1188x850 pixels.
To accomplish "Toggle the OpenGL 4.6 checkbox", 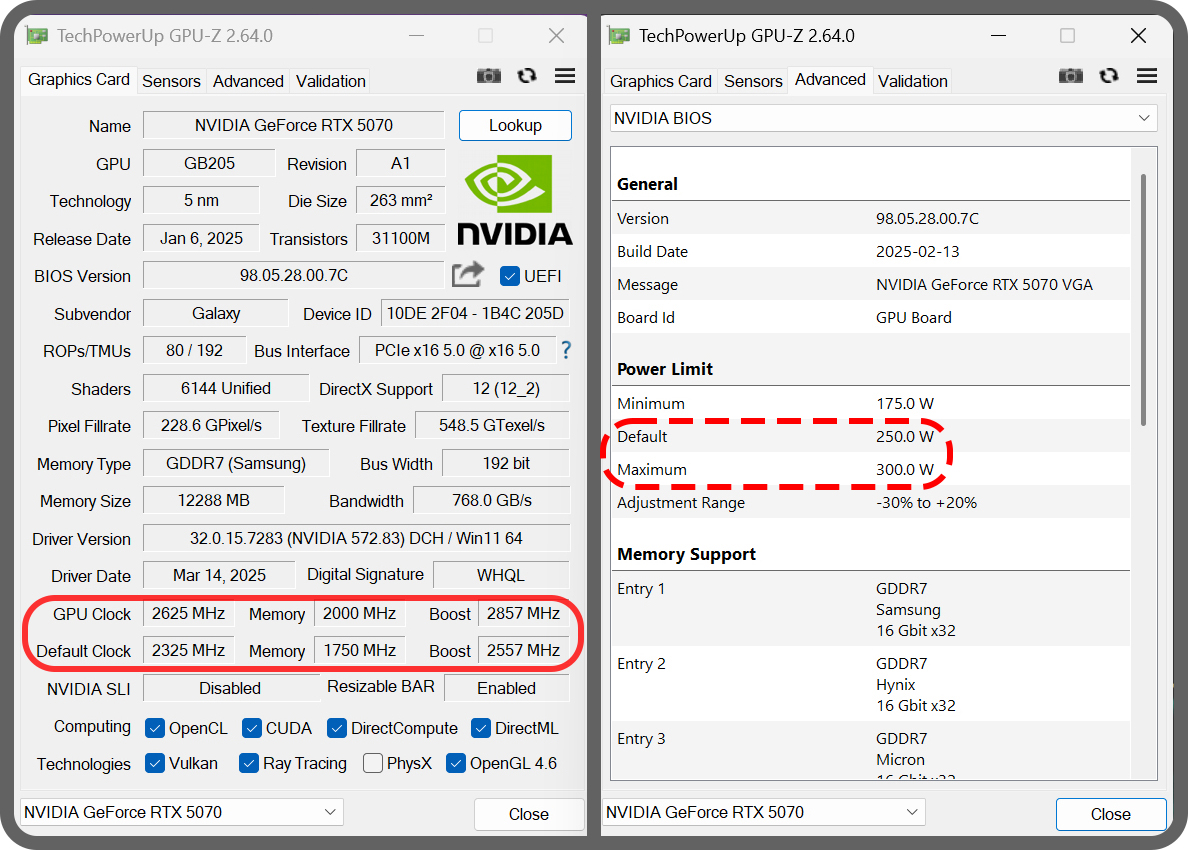I will (455, 763).
